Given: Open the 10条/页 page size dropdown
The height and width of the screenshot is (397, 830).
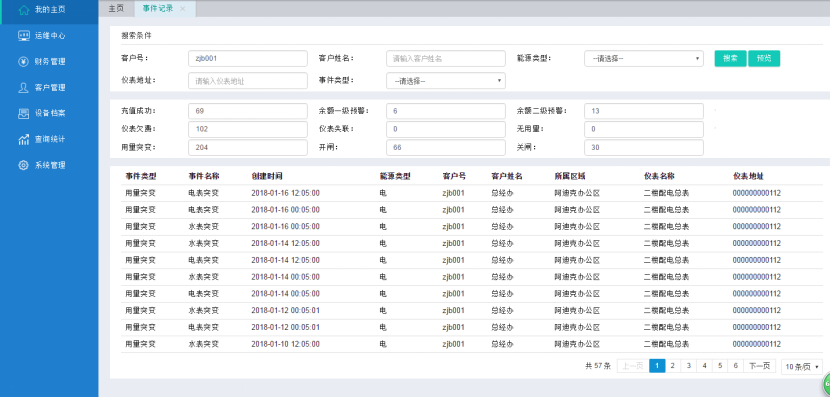Looking at the screenshot, I should pyautogui.click(x=802, y=366).
